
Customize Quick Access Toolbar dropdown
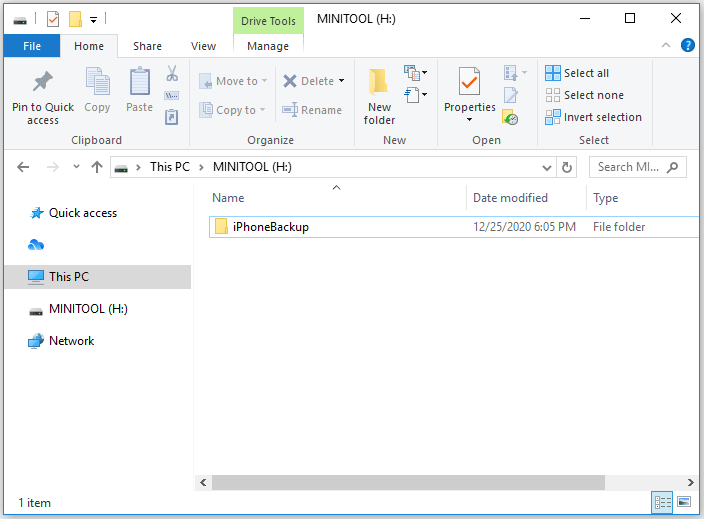click(x=93, y=20)
